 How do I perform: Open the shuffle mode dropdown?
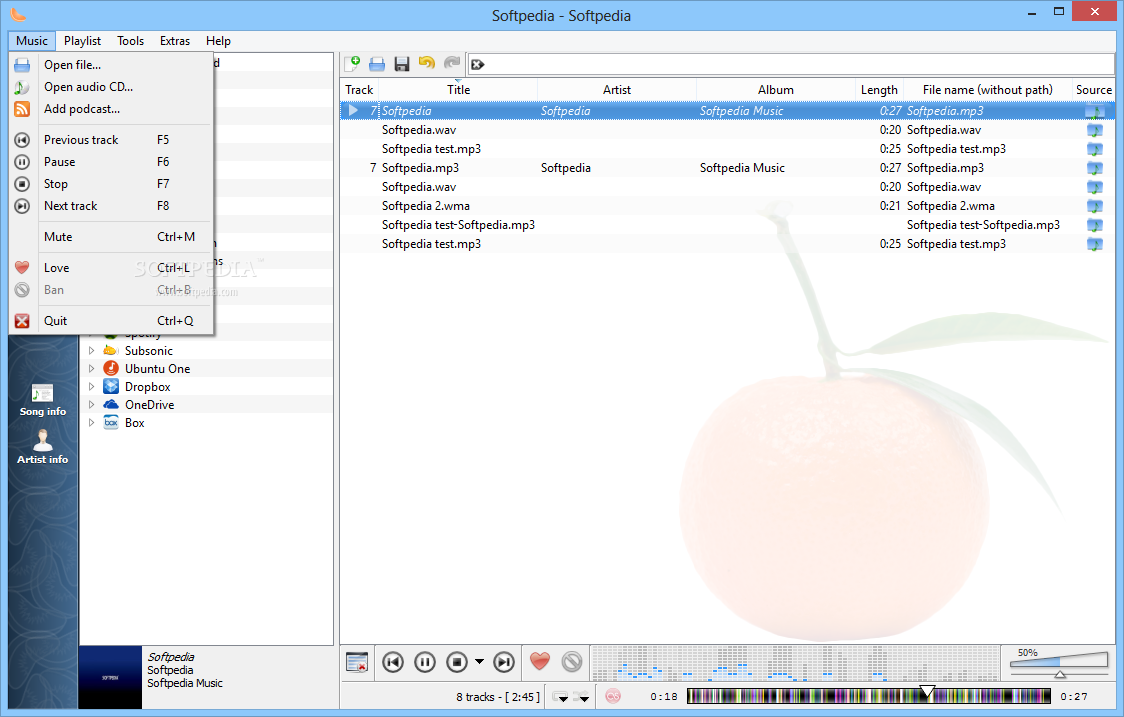581,697
